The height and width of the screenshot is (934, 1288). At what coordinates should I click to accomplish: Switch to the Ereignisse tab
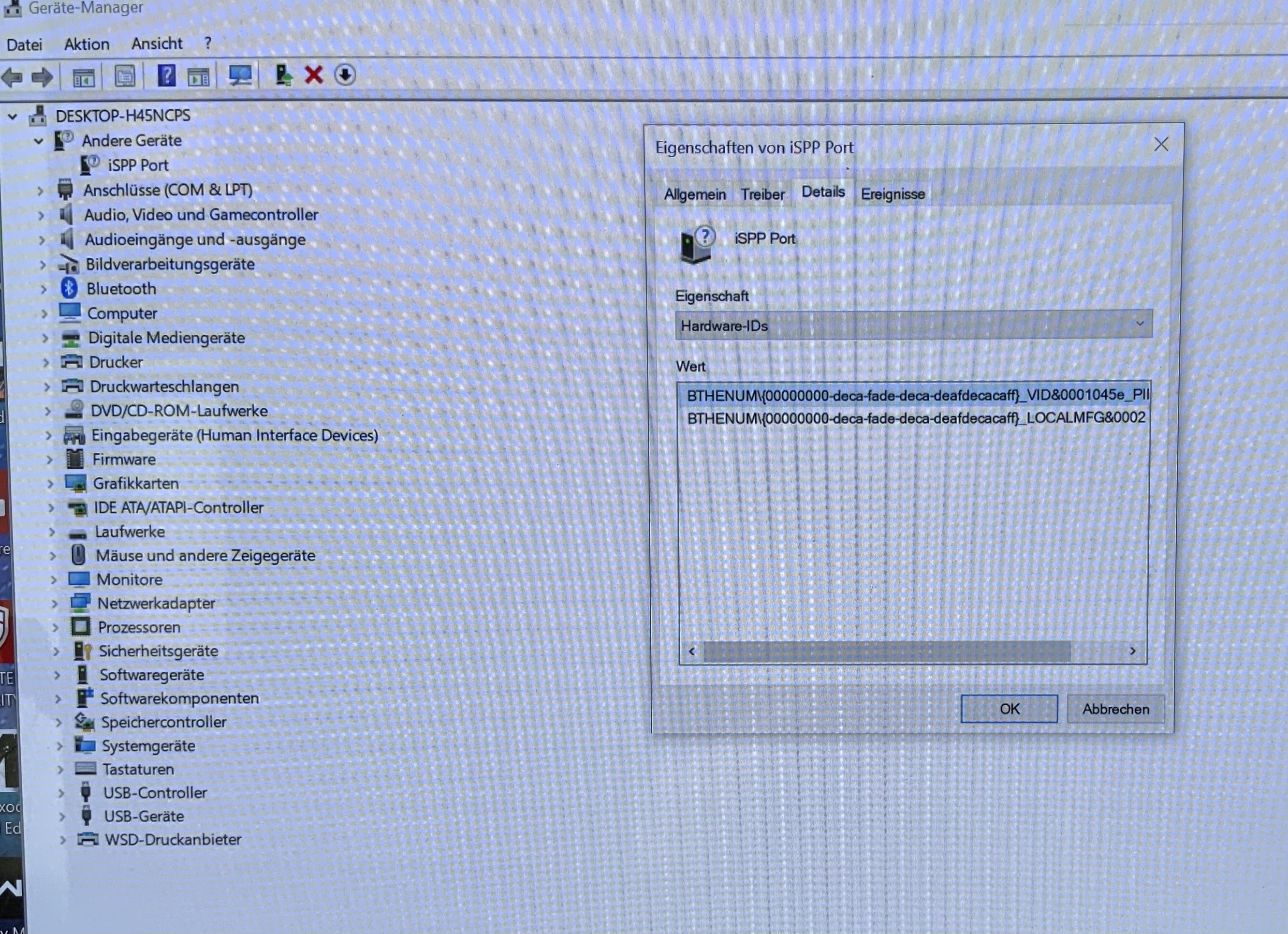coord(892,194)
